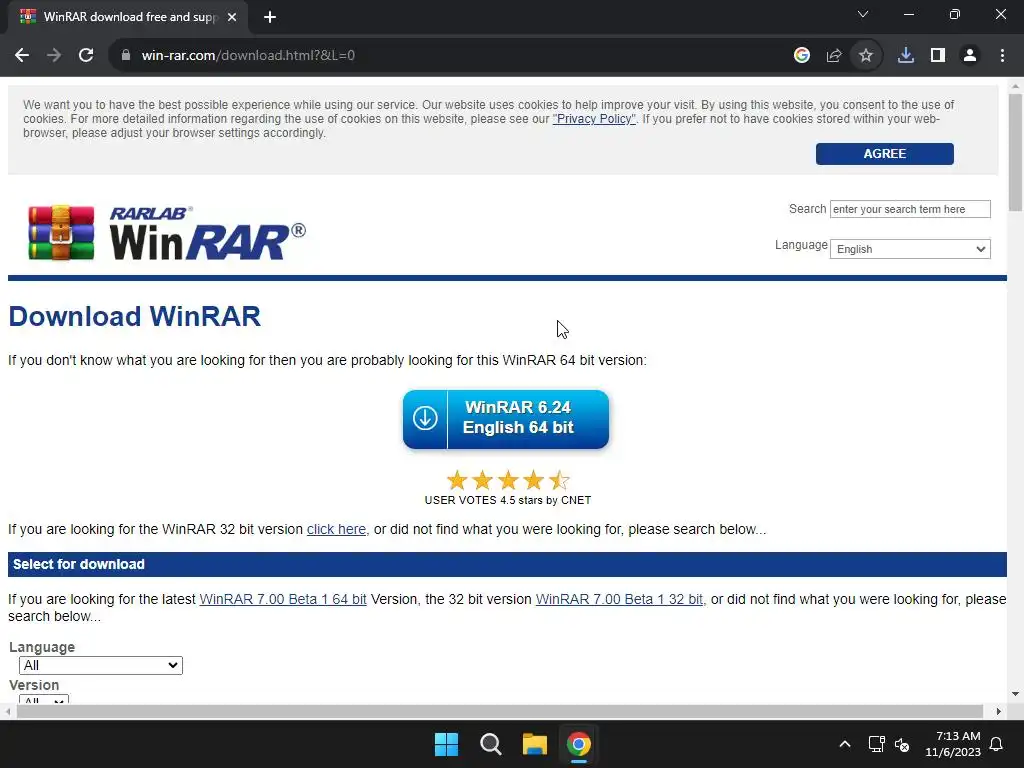
Task: Open a new browser tab
Action: click(270, 17)
